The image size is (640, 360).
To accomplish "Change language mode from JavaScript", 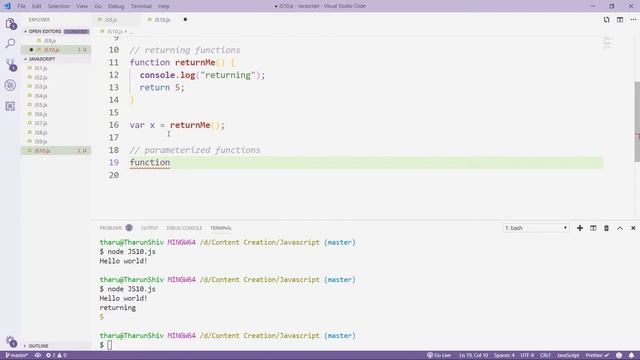I will point(568,356).
